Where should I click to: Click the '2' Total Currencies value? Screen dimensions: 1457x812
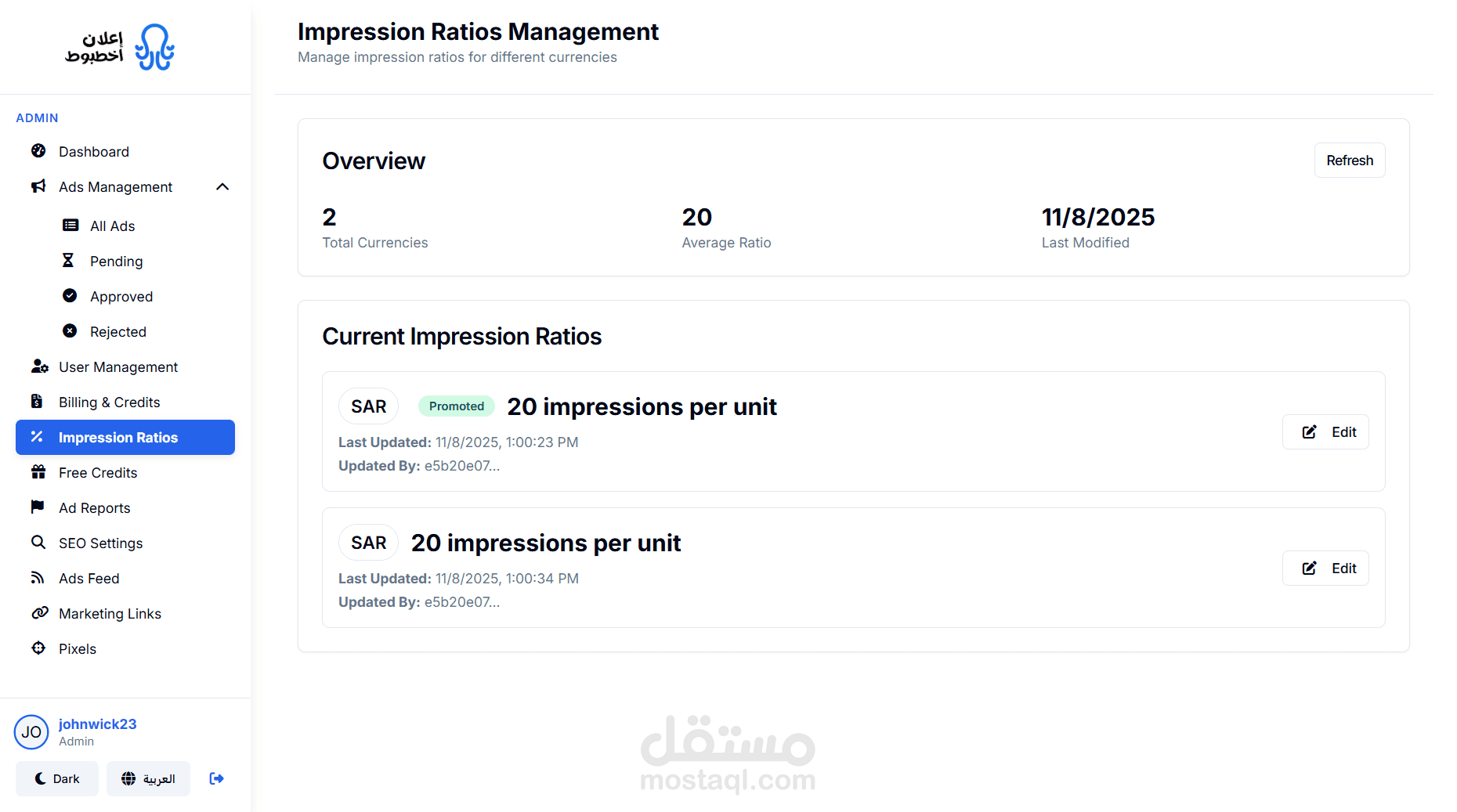tap(329, 217)
